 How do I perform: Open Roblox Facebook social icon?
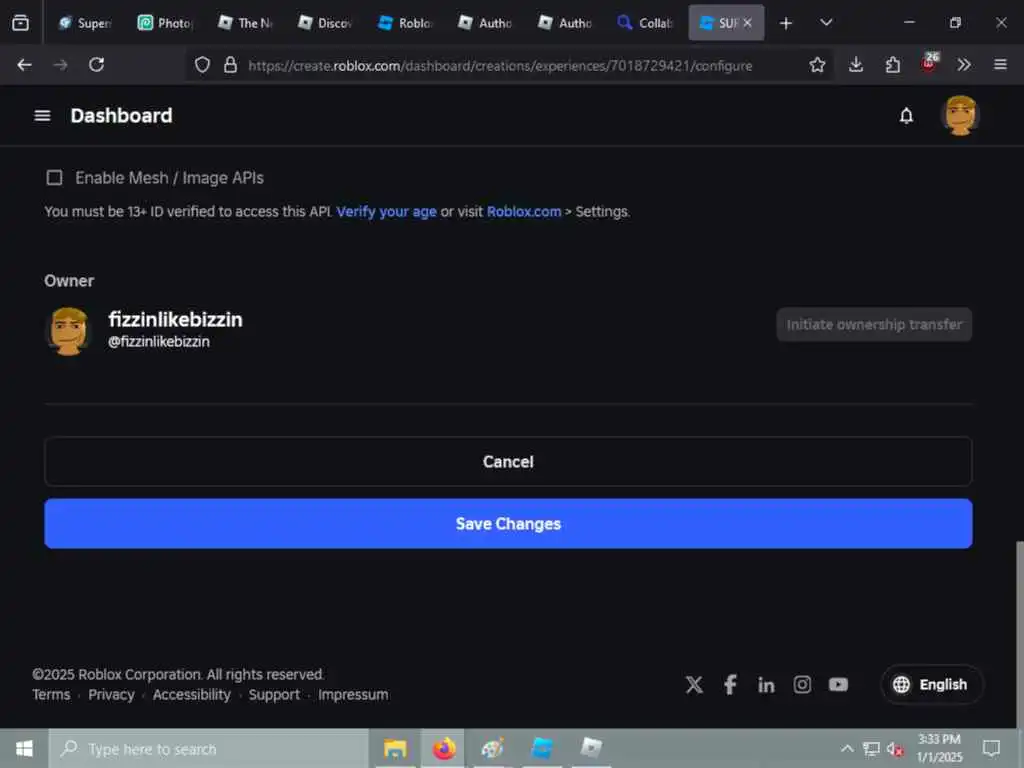[730, 684]
